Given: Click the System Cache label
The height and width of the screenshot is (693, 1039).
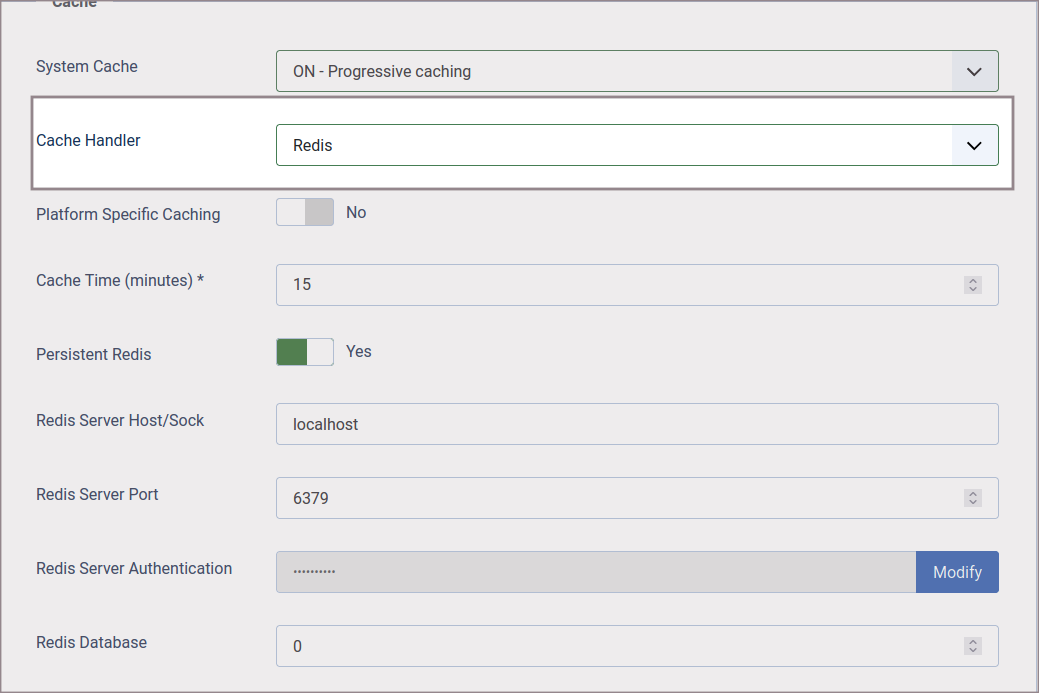Looking at the screenshot, I should pos(87,67).
